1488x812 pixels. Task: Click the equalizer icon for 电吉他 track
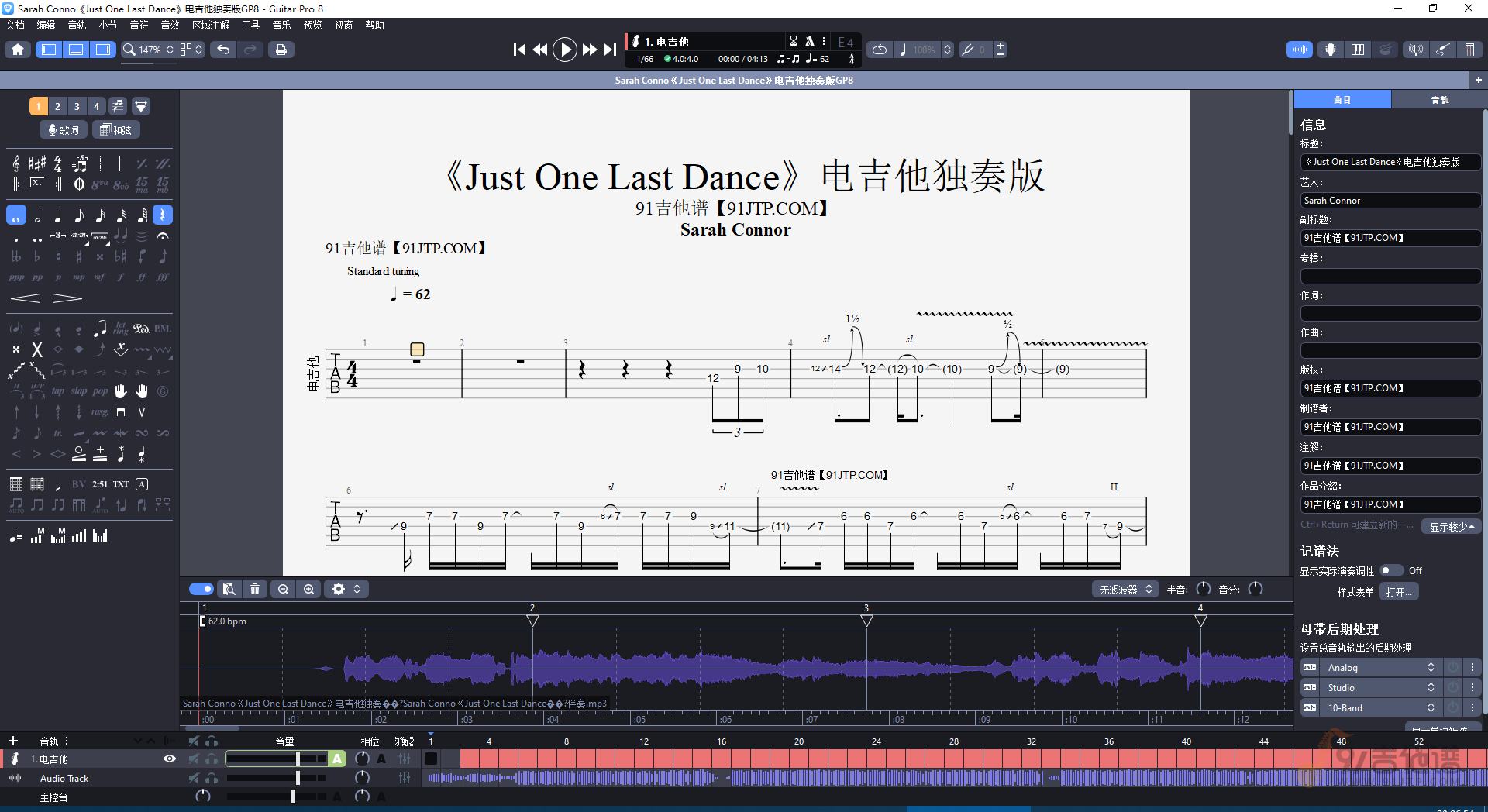405,759
